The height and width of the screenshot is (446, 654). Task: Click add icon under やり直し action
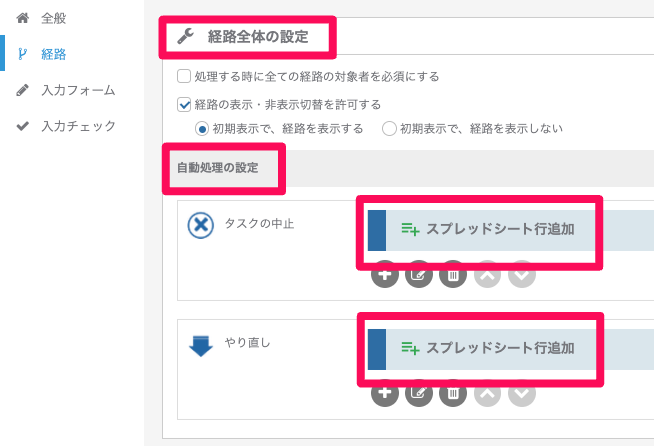click(x=385, y=393)
